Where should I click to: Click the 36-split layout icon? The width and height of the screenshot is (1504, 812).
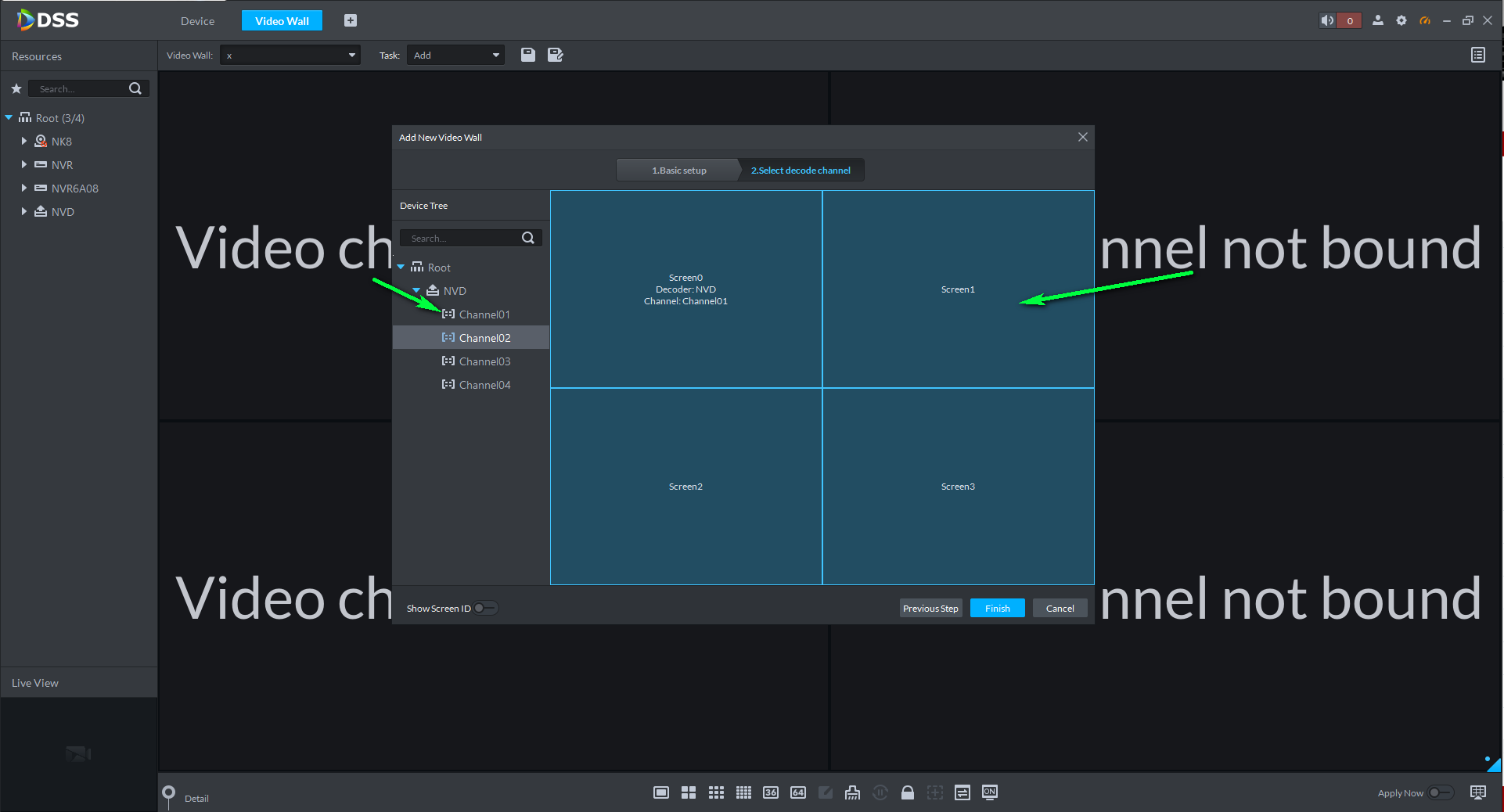(x=771, y=792)
